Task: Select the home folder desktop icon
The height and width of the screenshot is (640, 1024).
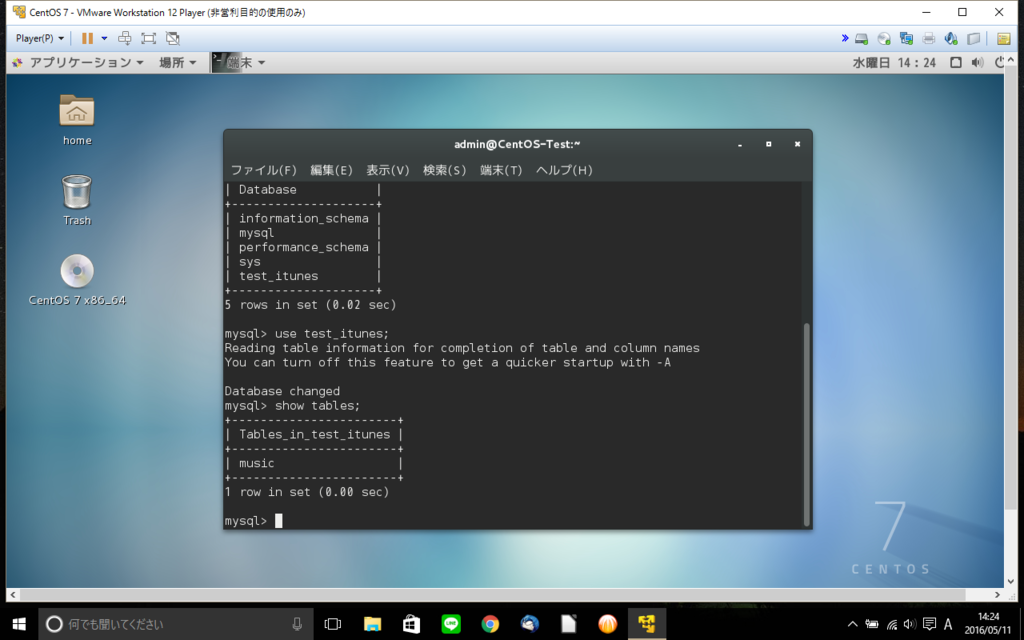Action: [x=77, y=120]
